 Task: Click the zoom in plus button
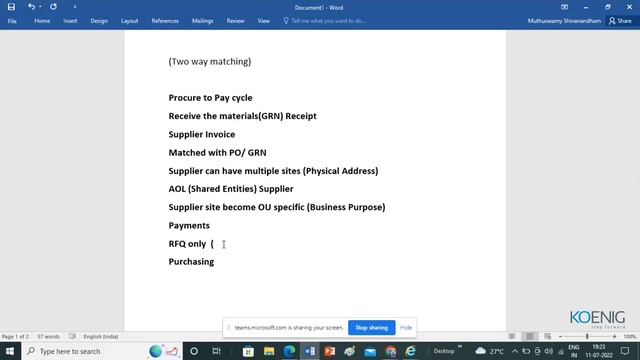coord(614,337)
